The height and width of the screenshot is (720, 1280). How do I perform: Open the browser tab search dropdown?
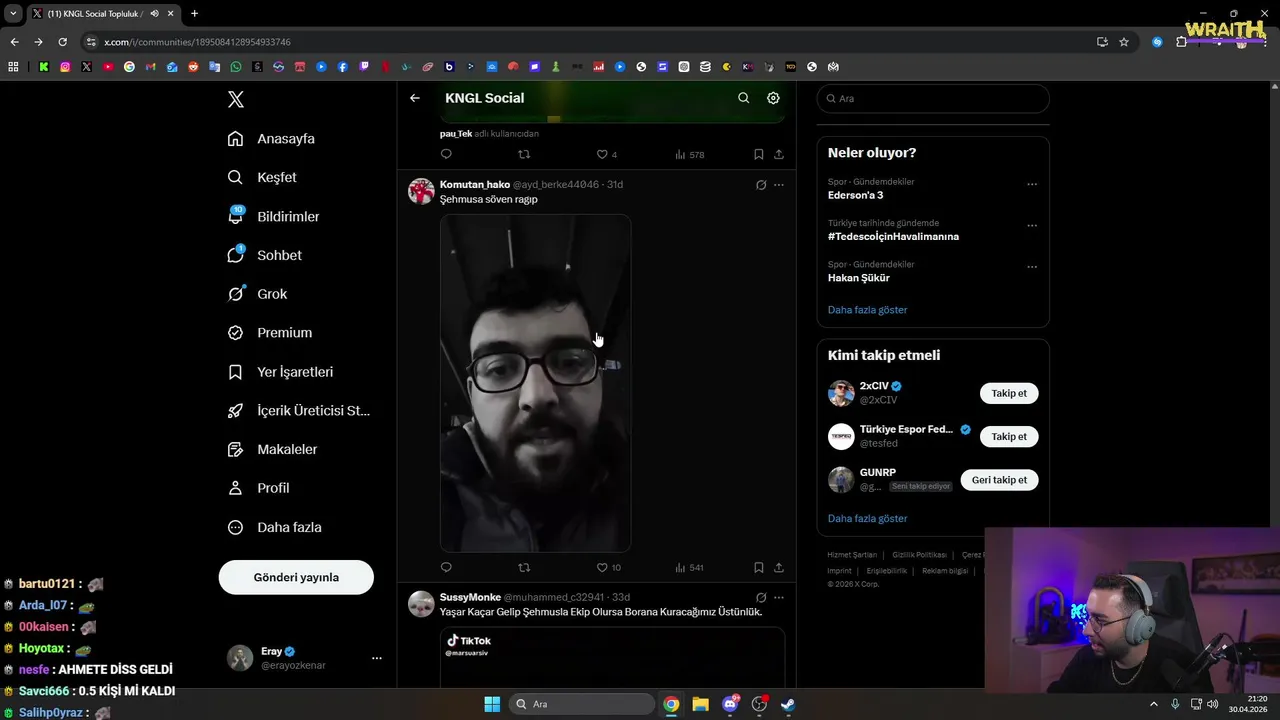(13, 13)
